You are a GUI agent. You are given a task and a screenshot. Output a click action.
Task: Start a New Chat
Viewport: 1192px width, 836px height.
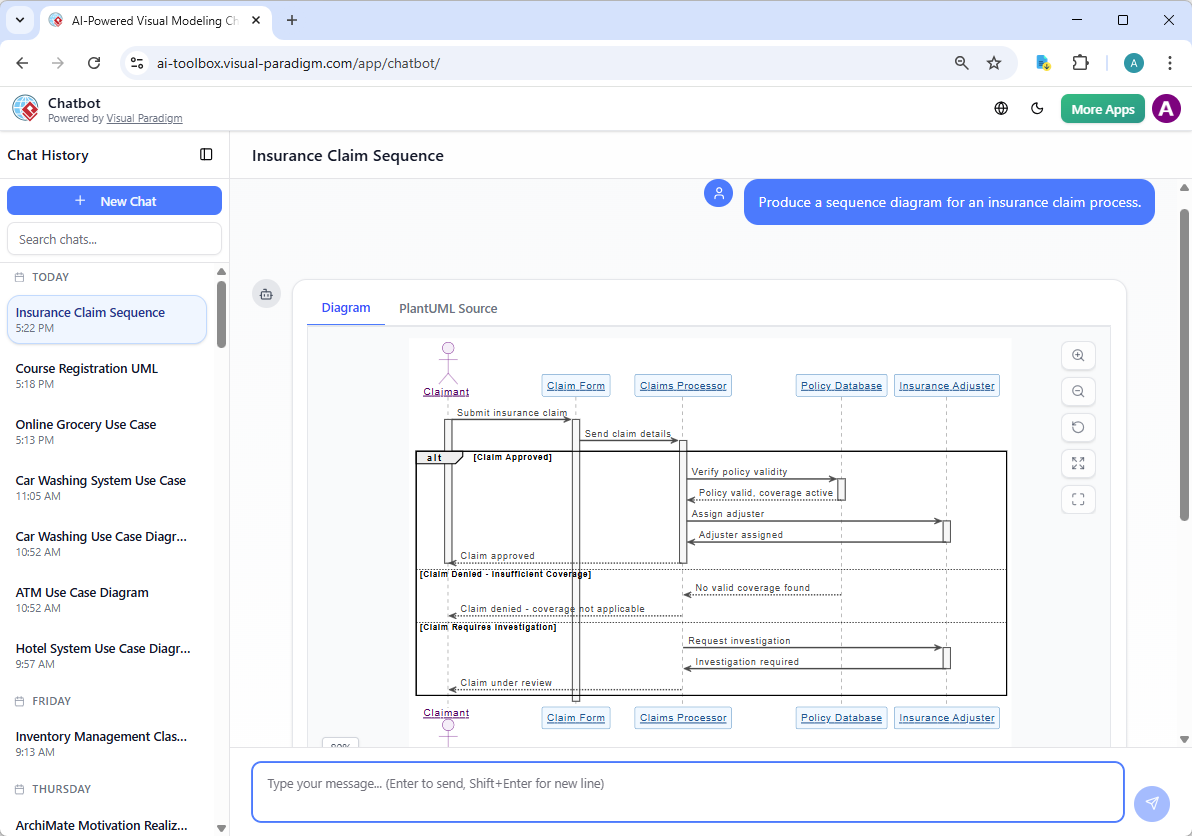(x=114, y=200)
